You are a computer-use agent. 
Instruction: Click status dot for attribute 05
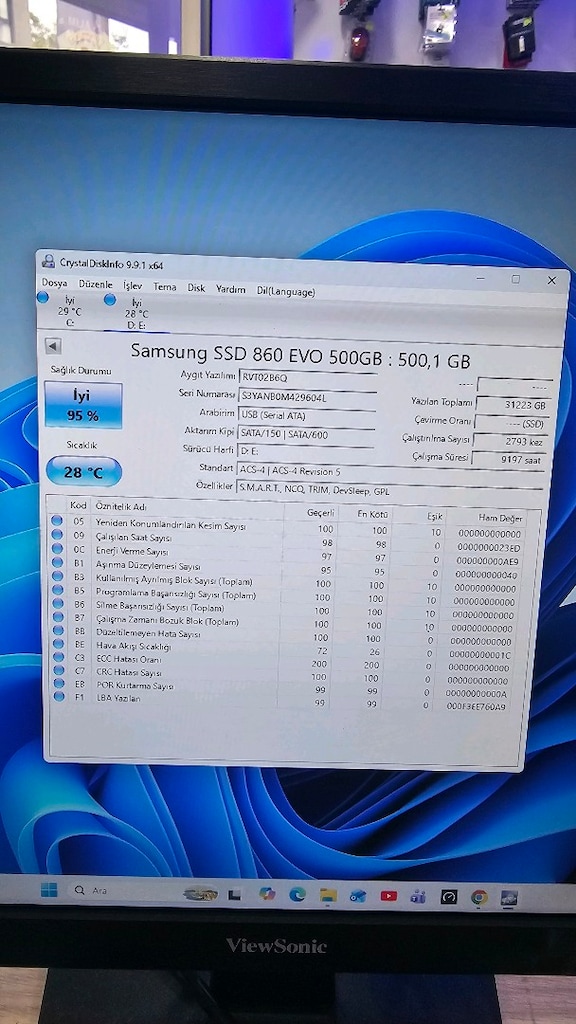tap(57, 520)
